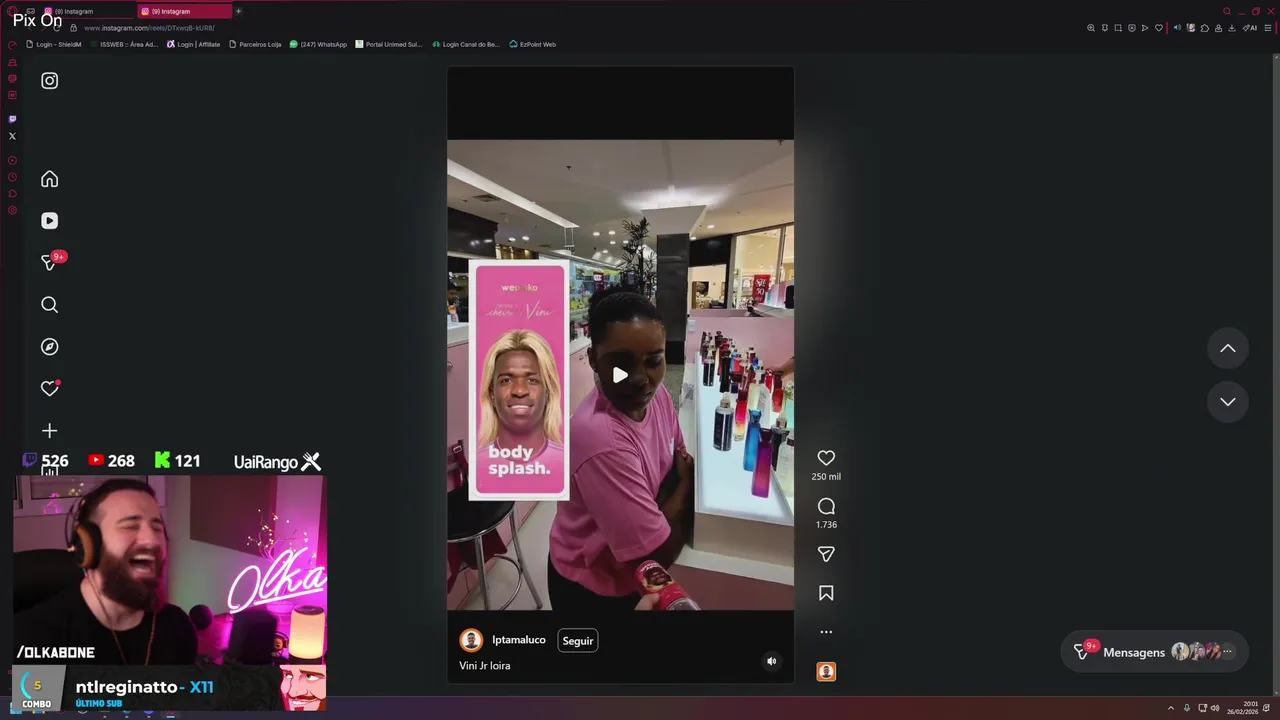Image resolution: width=1280 pixels, height=720 pixels.
Task: Follow lptamaluco with the Seguir button
Action: (x=578, y=641)
